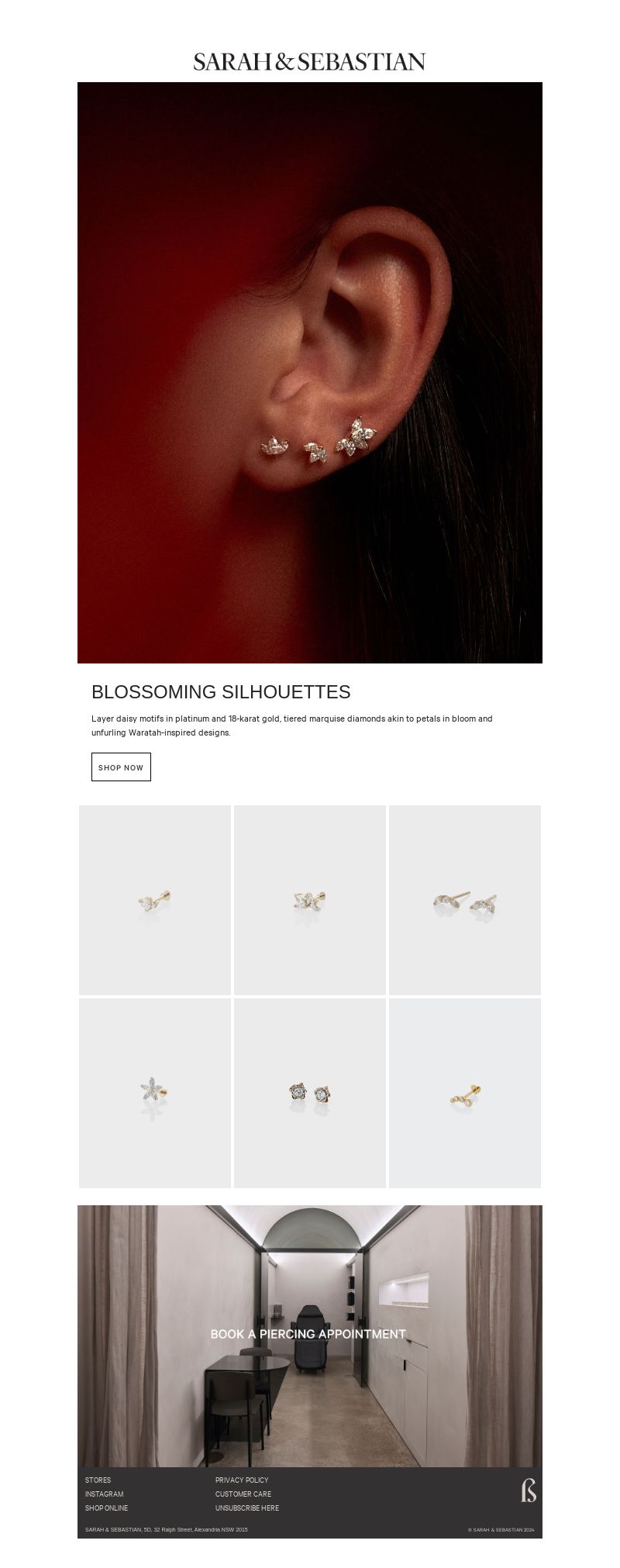Open the Customer Care link
The height and width of the screenshot is (1568, 620).
[243, 1494]
